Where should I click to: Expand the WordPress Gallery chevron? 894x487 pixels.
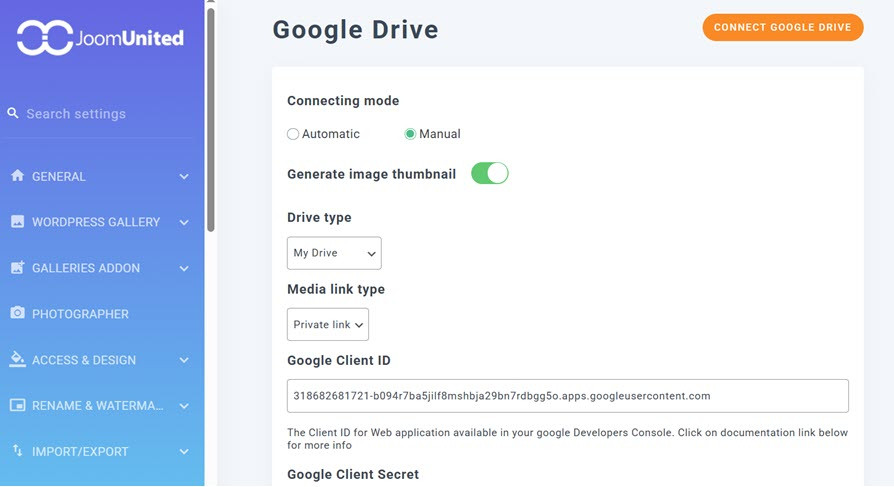(x=184, y=222)
